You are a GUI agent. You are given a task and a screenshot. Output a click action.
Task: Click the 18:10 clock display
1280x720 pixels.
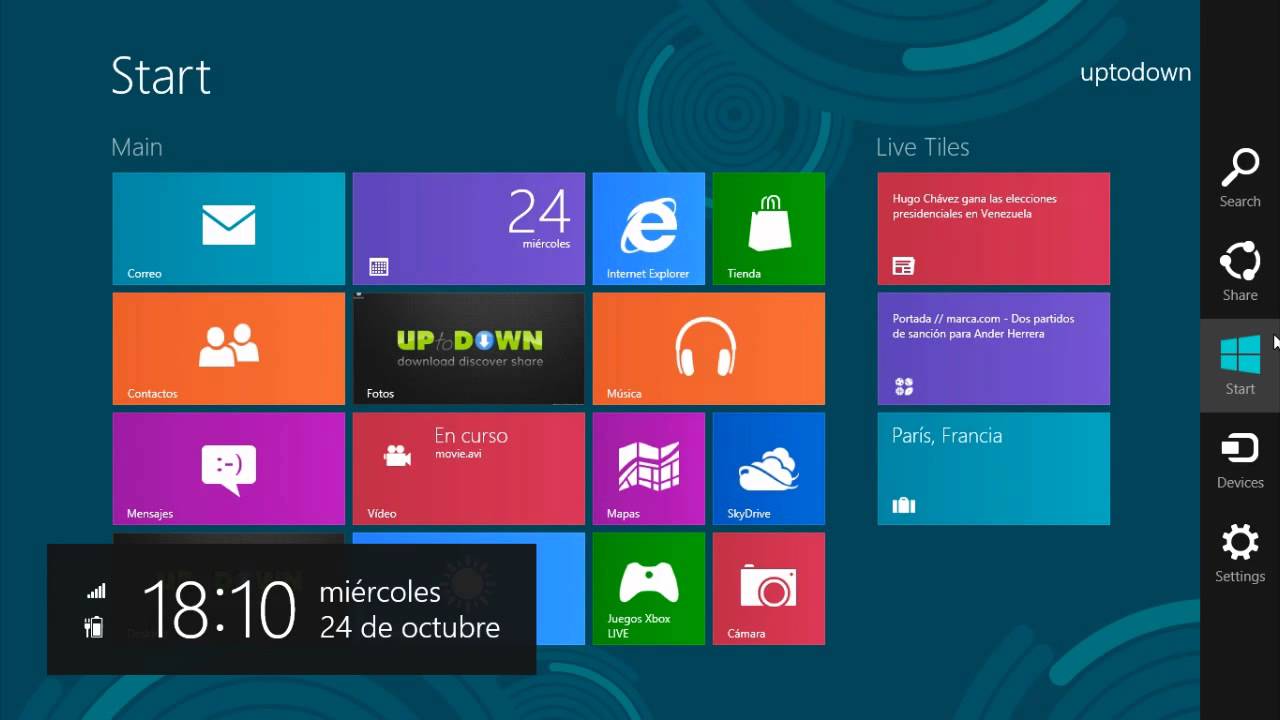click(x=219, y=610)
